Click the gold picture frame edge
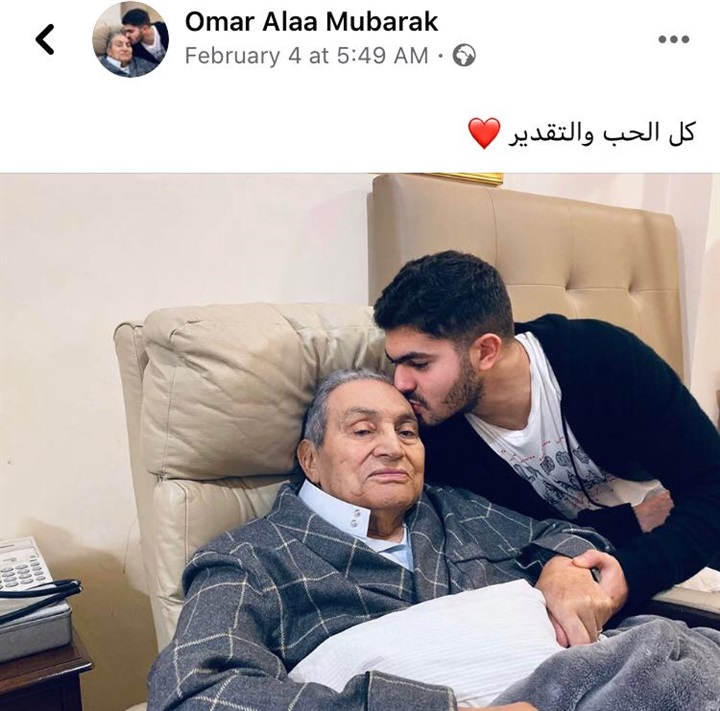 tap(464, 179)
